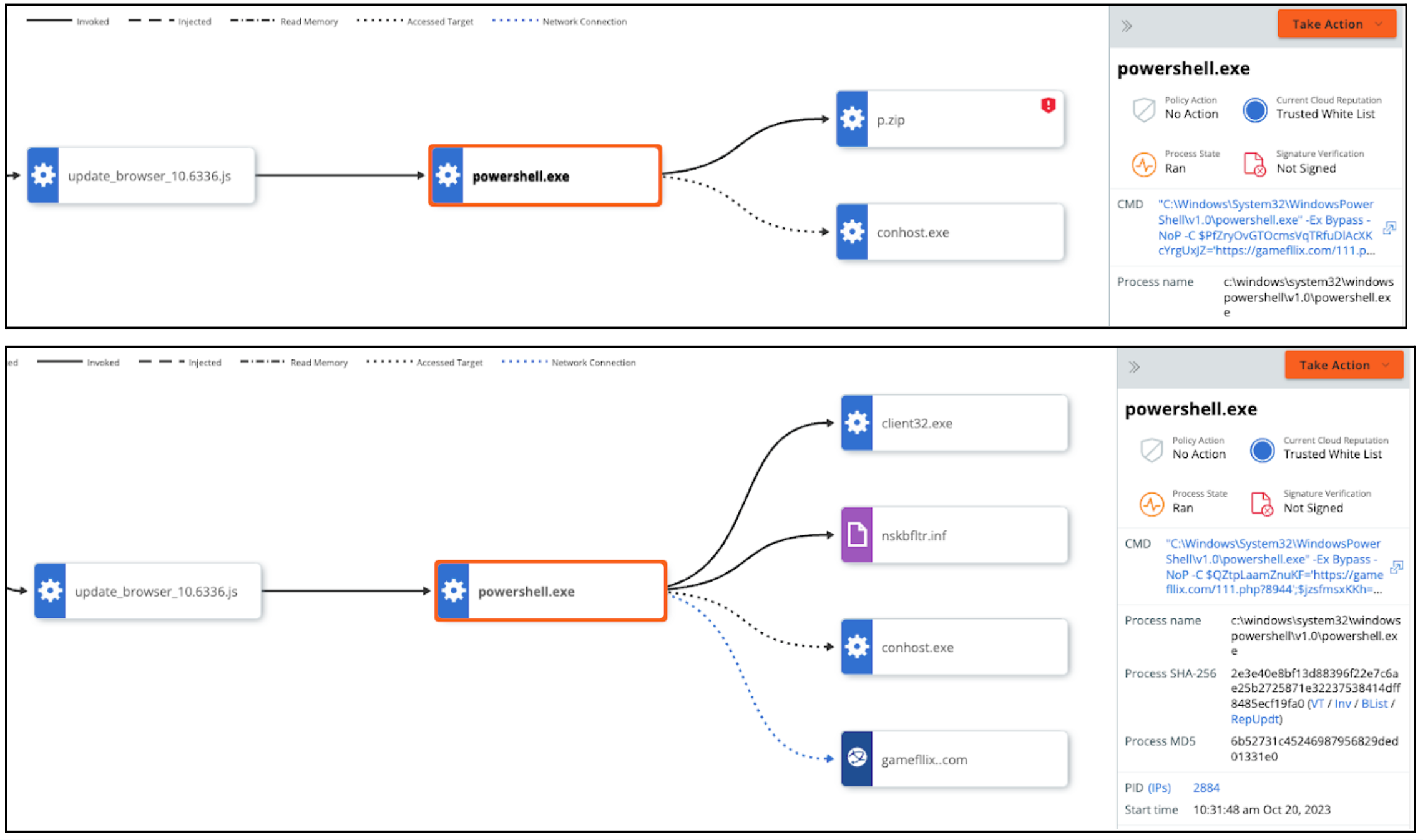Screen dimensions: 1423x840
Task: Open the upper Take Action dropdown
Action: (x=1336, y=24)
